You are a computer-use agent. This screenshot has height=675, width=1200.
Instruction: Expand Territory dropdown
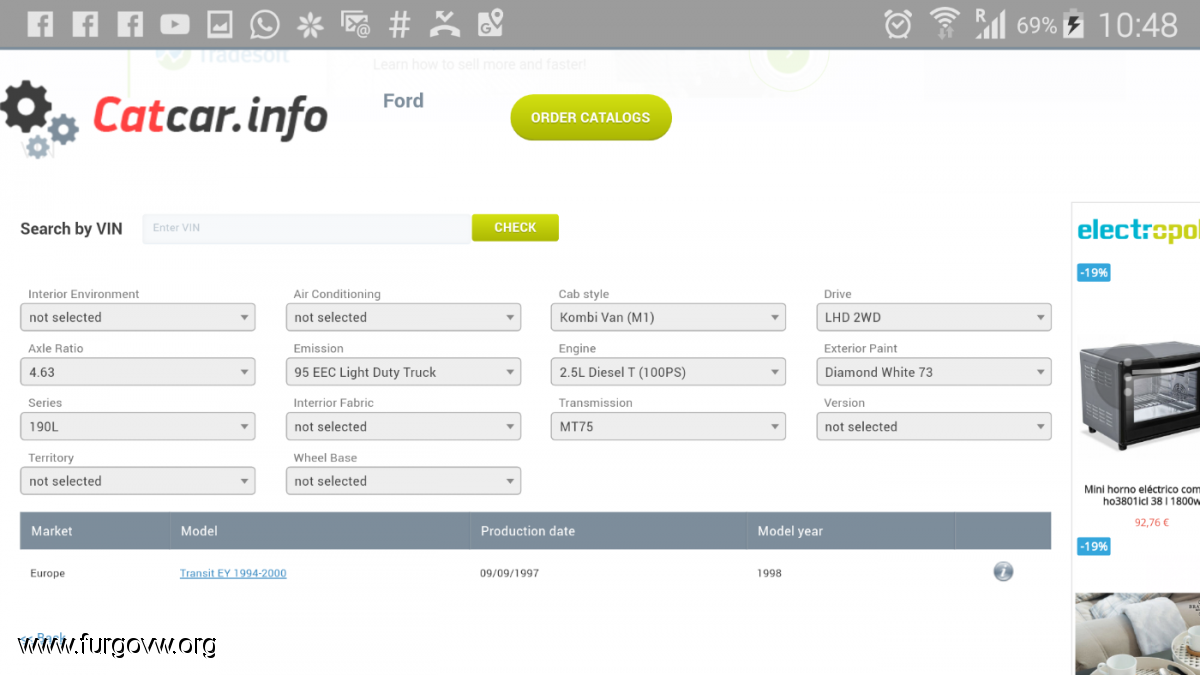138,481
